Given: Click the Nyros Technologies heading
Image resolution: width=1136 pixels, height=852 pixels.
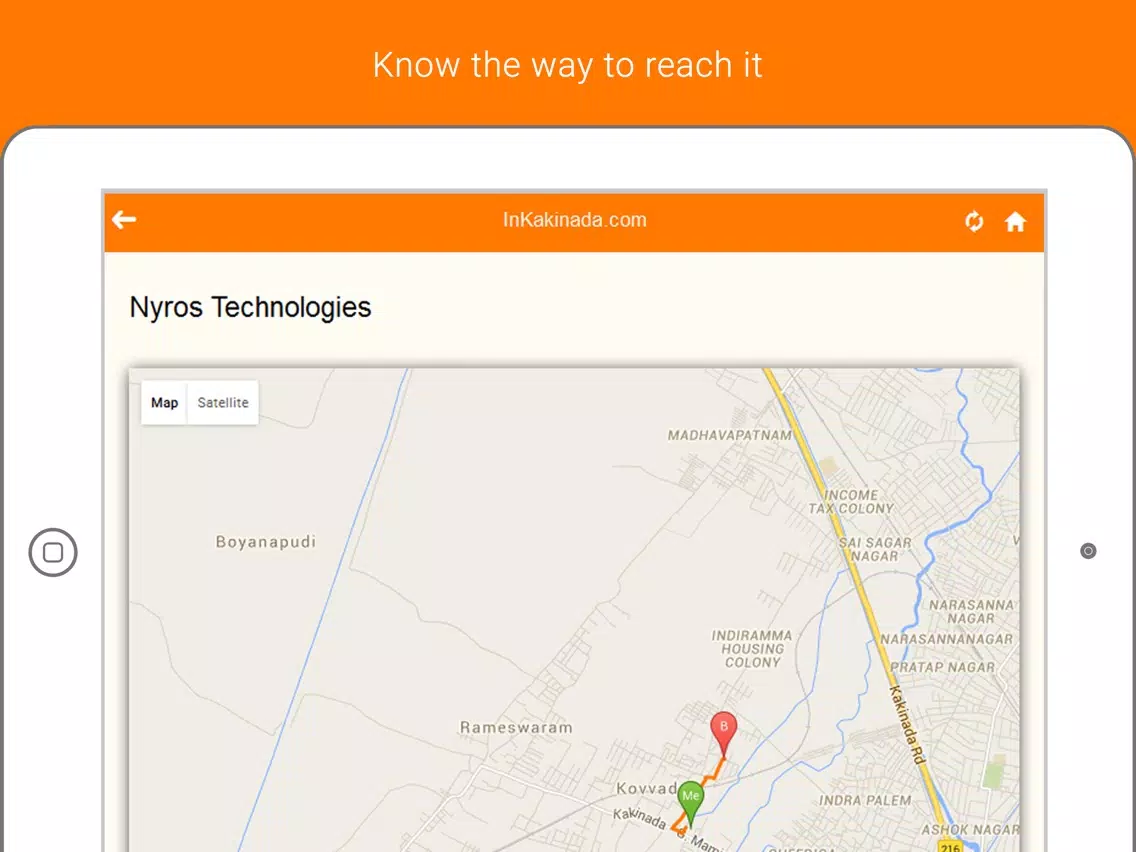Looking at the screenshot, I should (x=250, y=307).
